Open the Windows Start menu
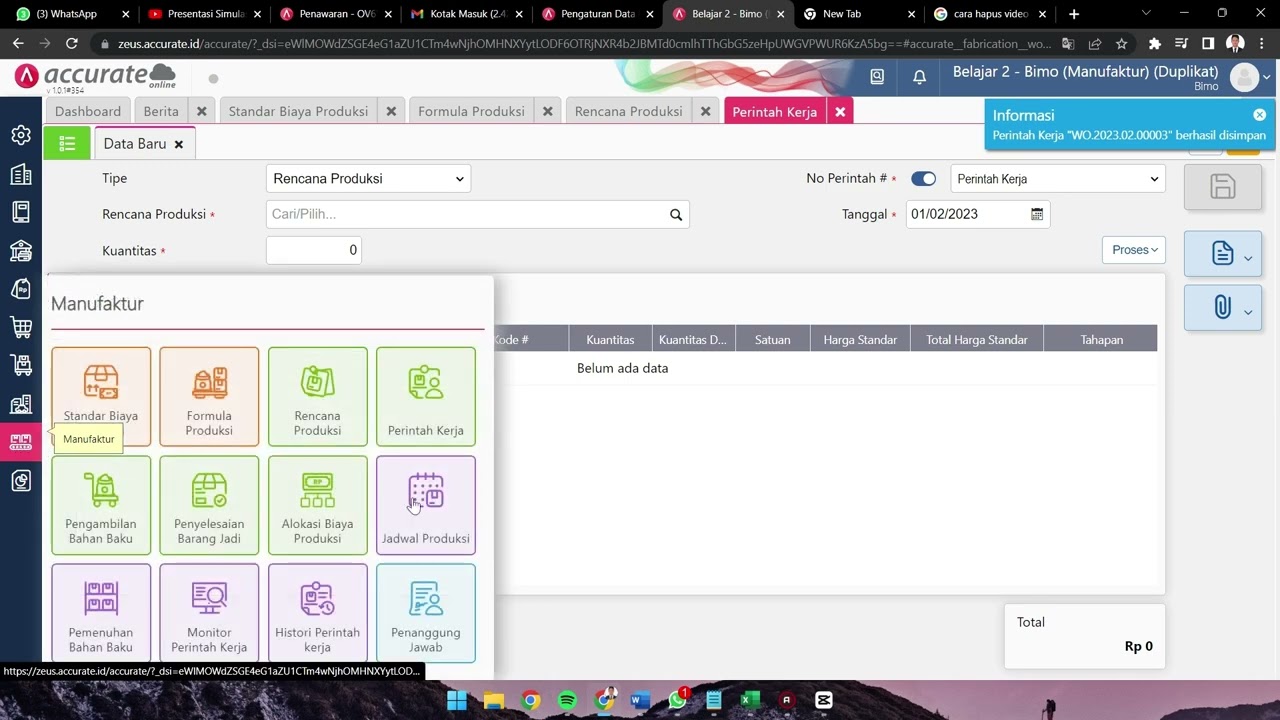 pos(457,700)
